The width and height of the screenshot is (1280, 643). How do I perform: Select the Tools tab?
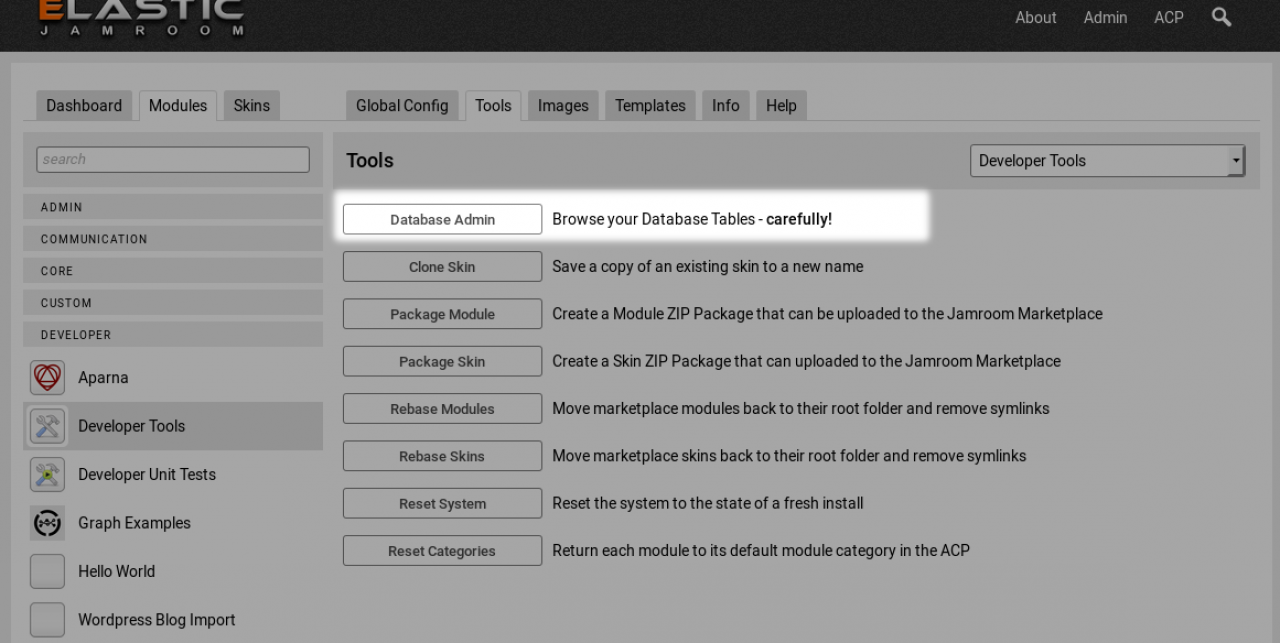click(493, 106)
